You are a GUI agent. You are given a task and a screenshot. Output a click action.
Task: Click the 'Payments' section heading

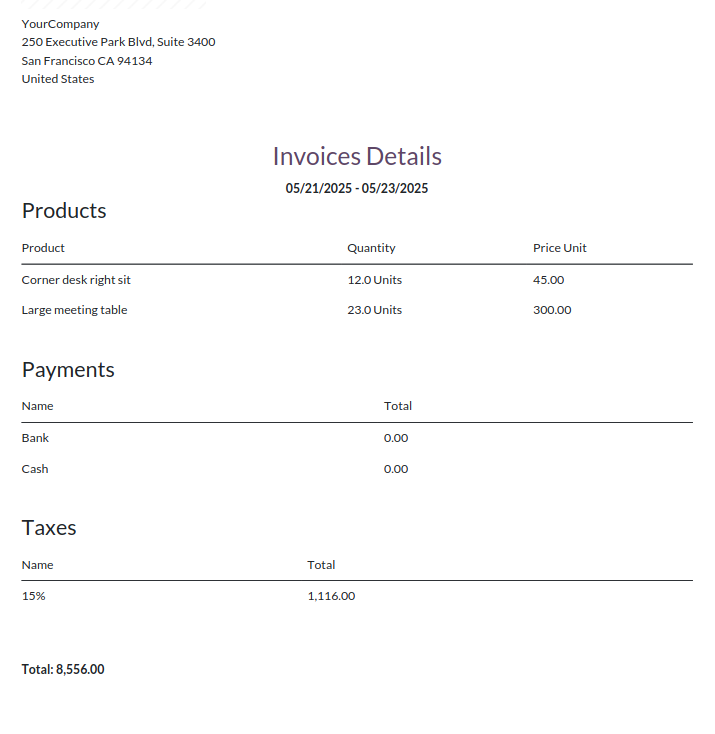click(x=68, y=369)
